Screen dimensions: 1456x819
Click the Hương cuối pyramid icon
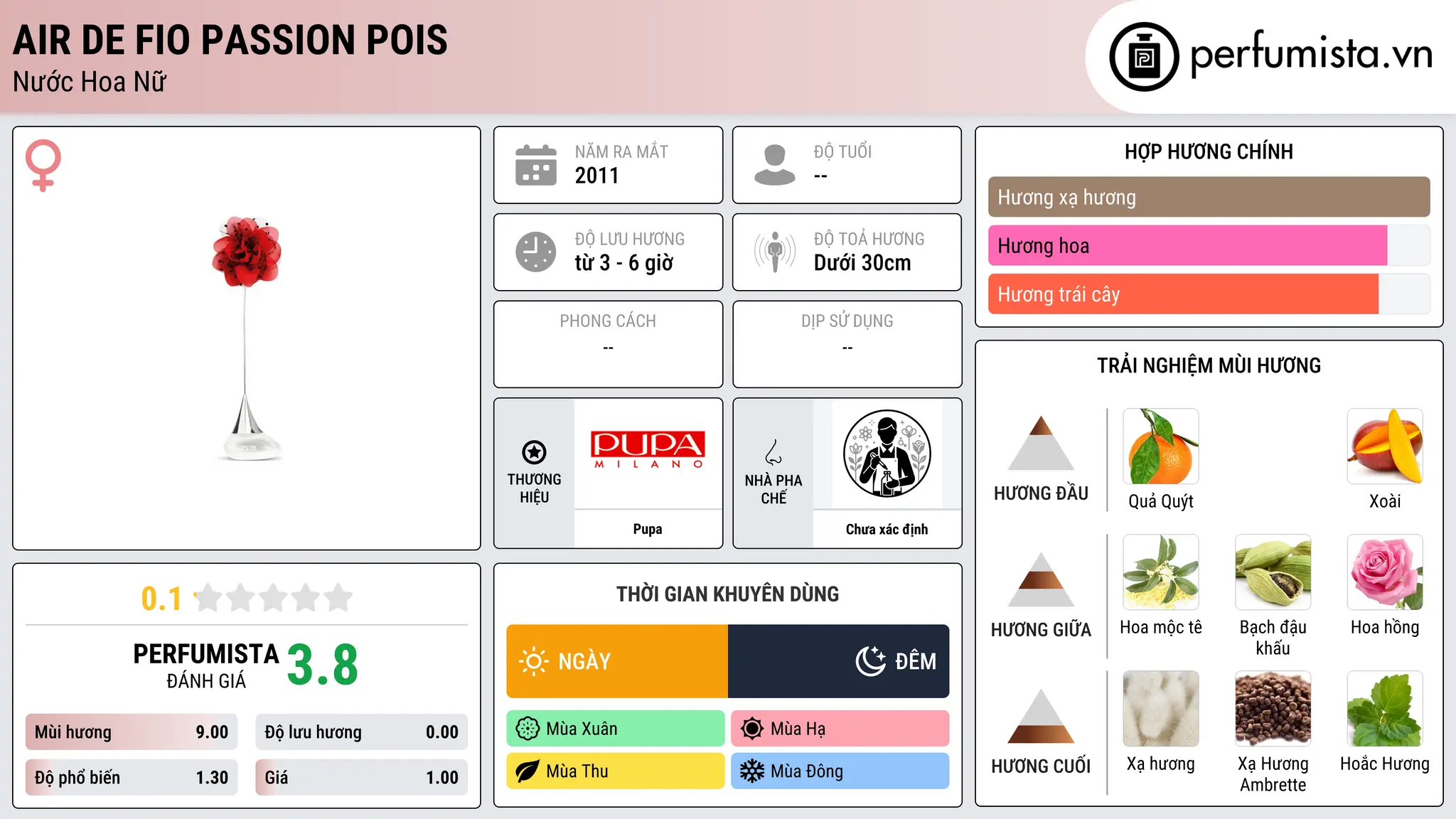[x=1041, y=716]
